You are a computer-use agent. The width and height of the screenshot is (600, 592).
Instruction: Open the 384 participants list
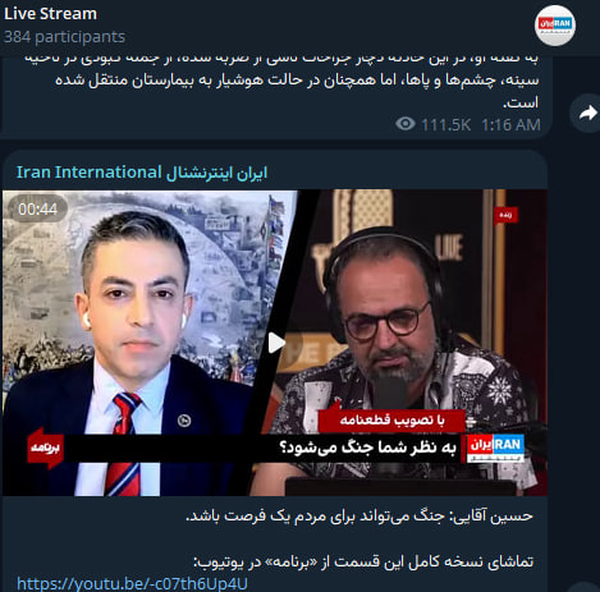tap(64, 37)
